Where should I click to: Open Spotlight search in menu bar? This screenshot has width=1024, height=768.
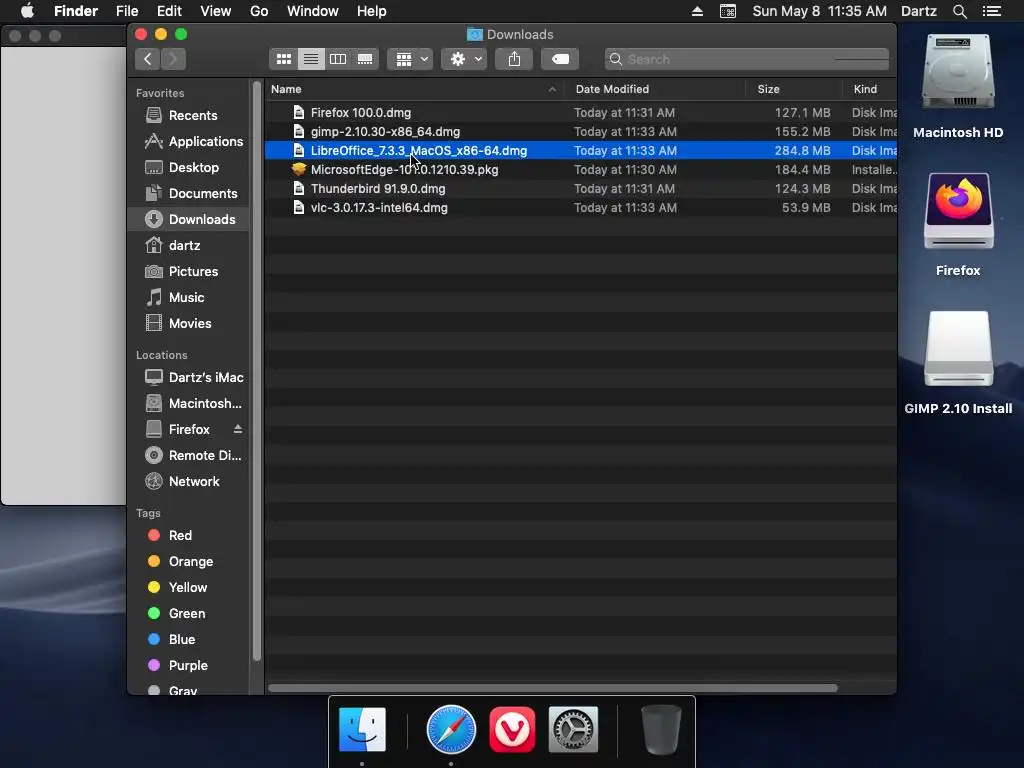pos(959,11)
